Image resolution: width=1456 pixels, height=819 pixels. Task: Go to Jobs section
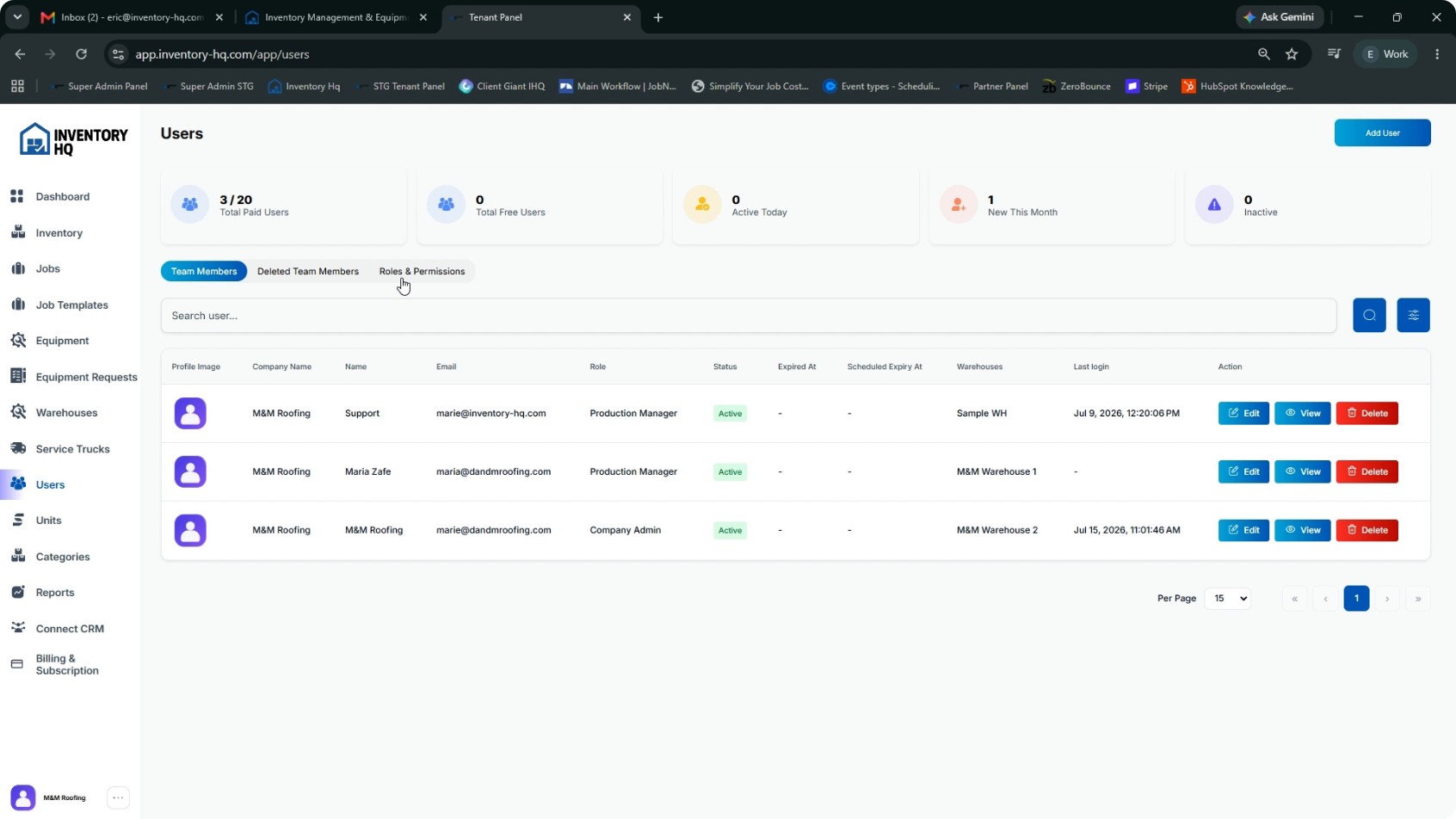(47, 268)
